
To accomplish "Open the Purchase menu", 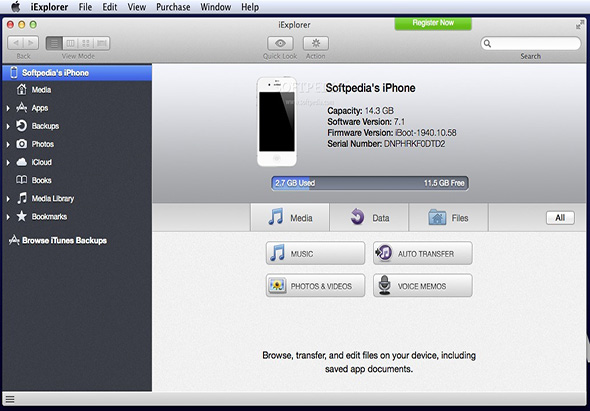I will tap(173, 7).
